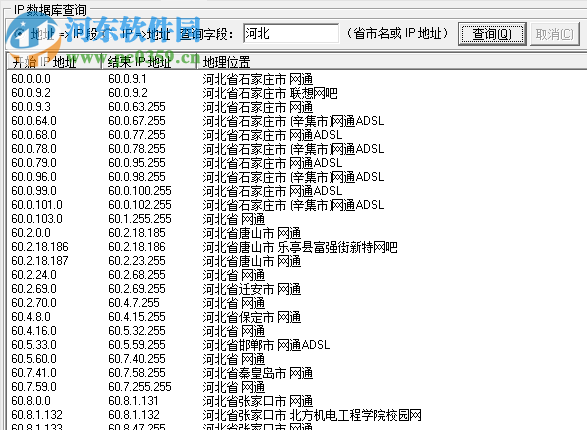Select start IP cell 60.4.8.0
Screen dimensions: 587x430
pos(31,317)
